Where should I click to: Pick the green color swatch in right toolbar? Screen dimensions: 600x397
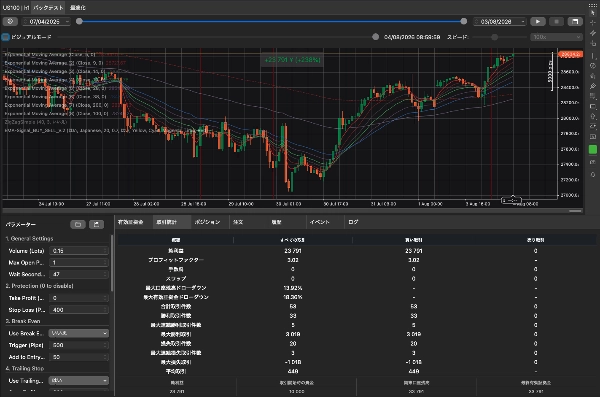[593, 149]
